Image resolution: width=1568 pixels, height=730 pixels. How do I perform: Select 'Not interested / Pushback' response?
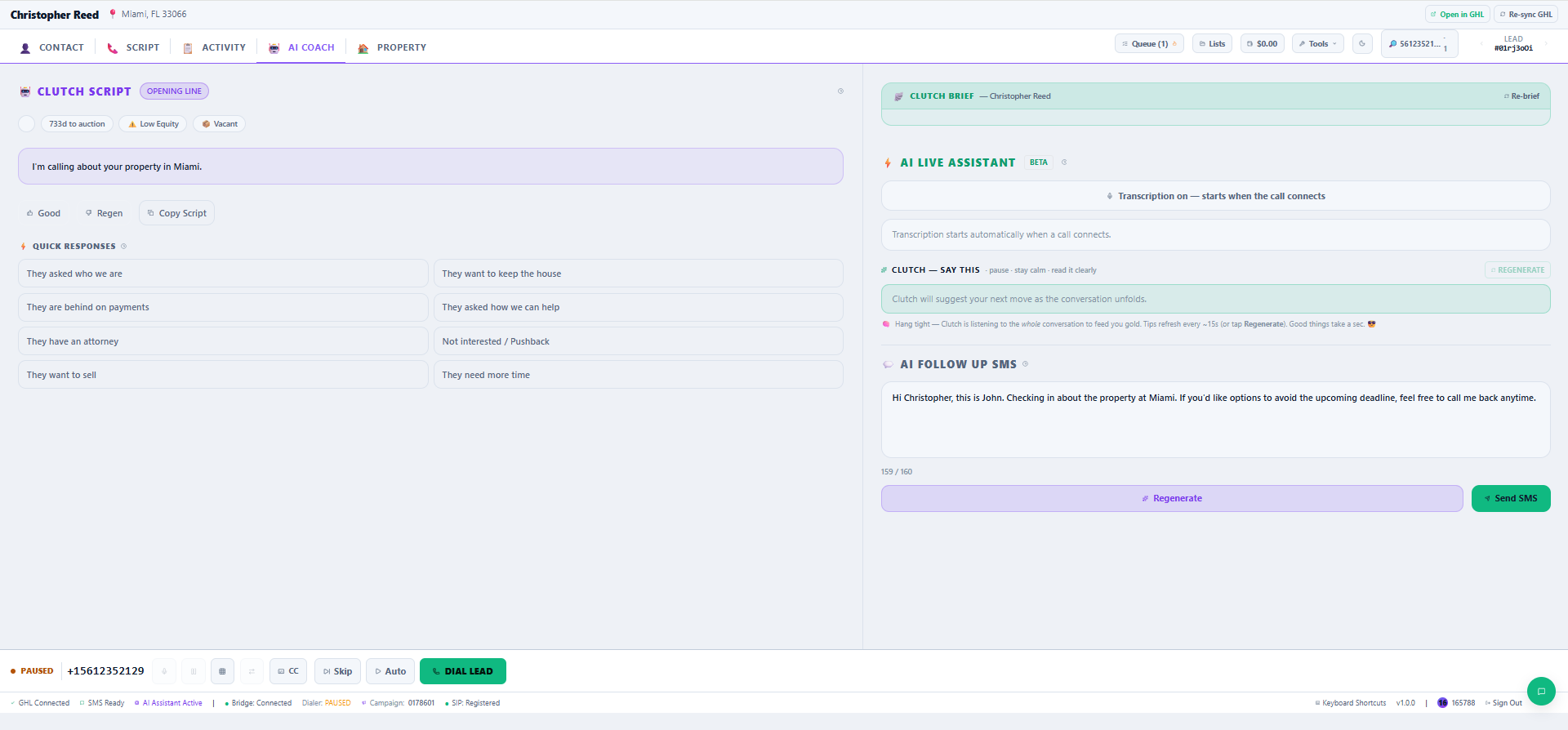(639, 341)
